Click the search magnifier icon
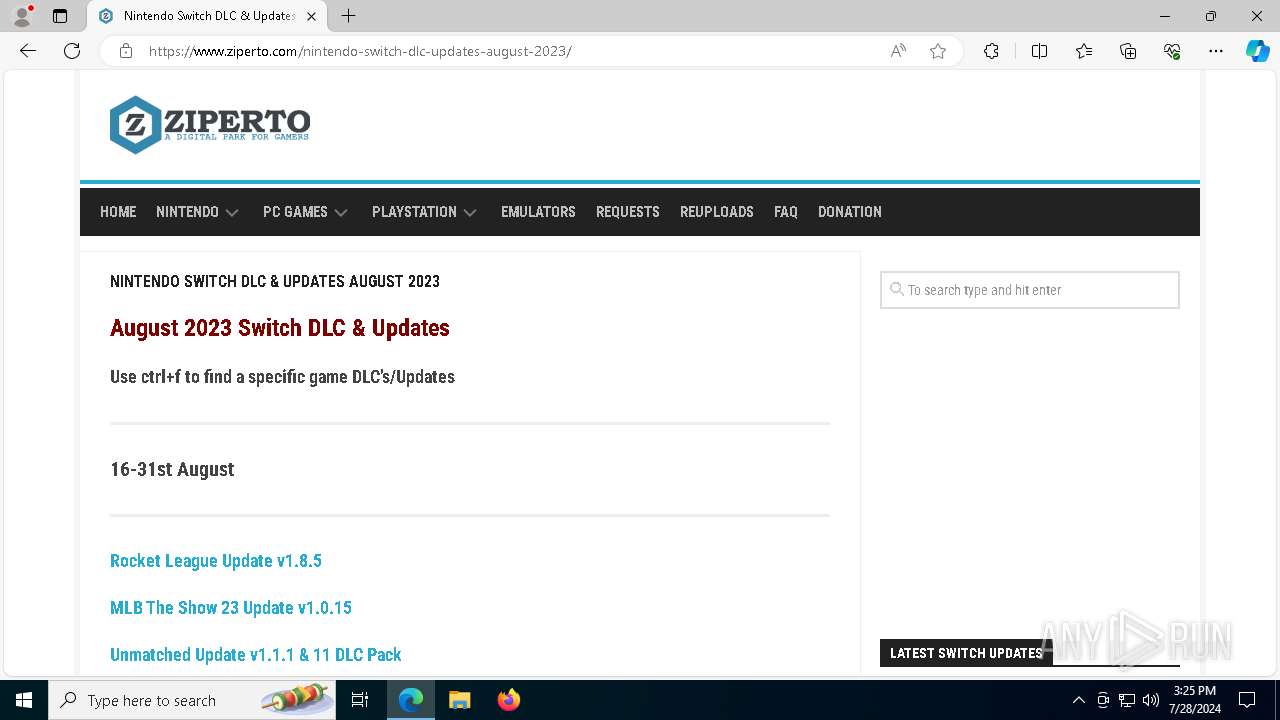Image resolution: width=1280 pixels, height=720 pixels. (897, 289)
